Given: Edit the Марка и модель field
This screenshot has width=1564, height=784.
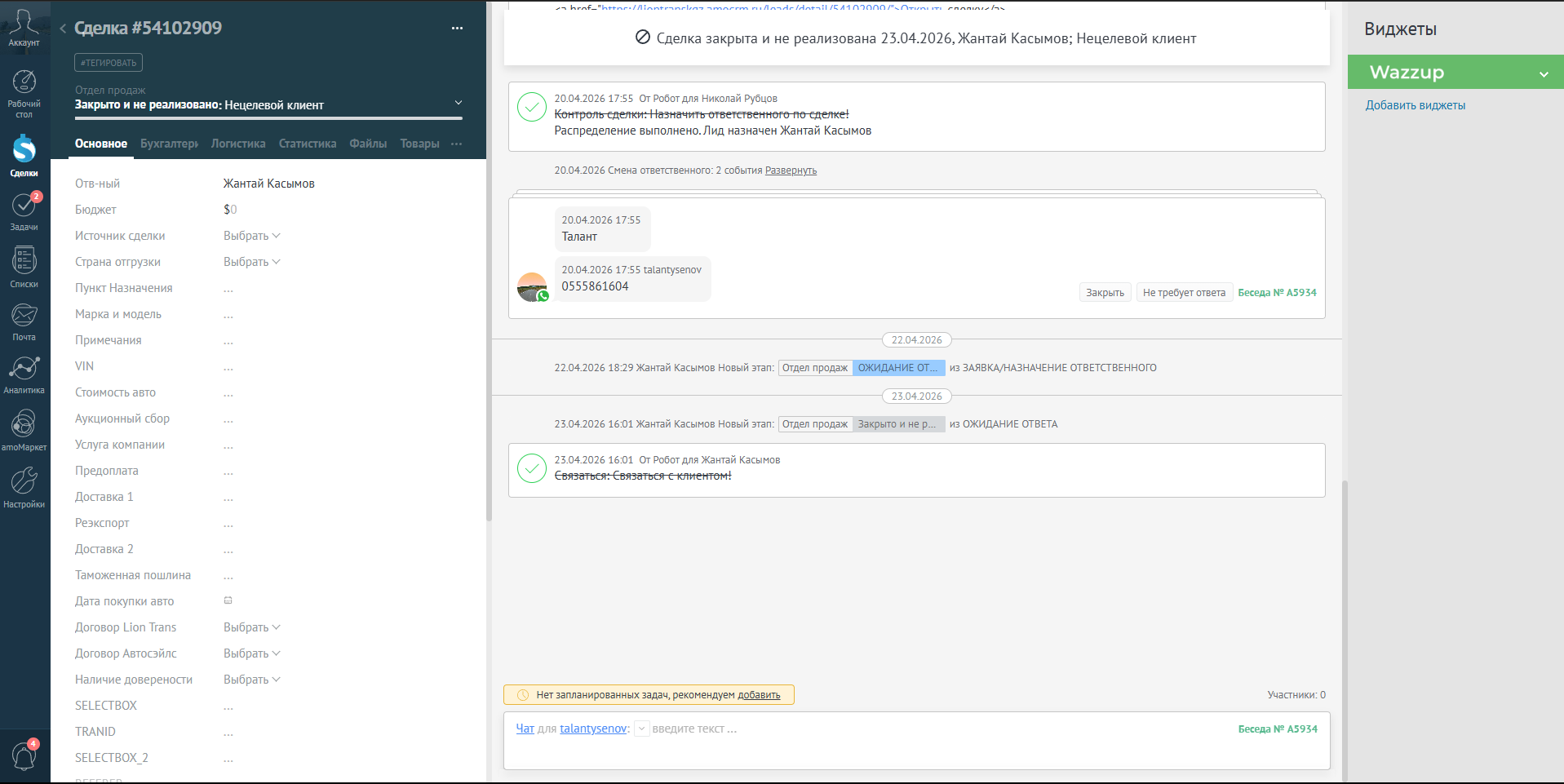Looking at the screenshot, I should tap(228, 314).
